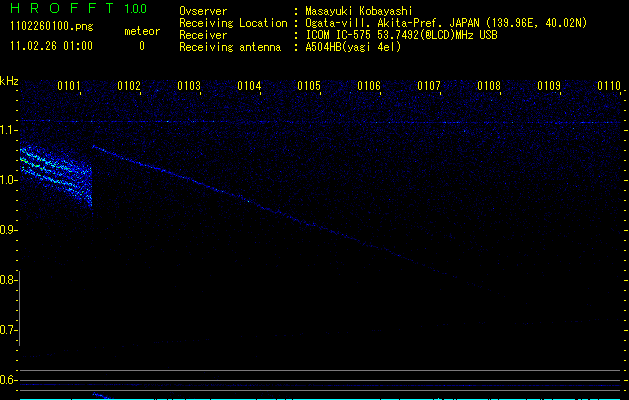Image resolution: width=629 pixels, height=400 pixels.
Task: Select the filename 1102260100.png
Action: 52,26
